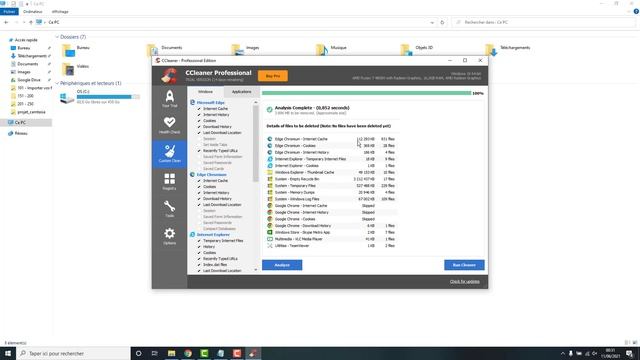Screen dimensions: 640x360
Task: Open the Ordinateur ribbon tab
Action: pos(33,12)
